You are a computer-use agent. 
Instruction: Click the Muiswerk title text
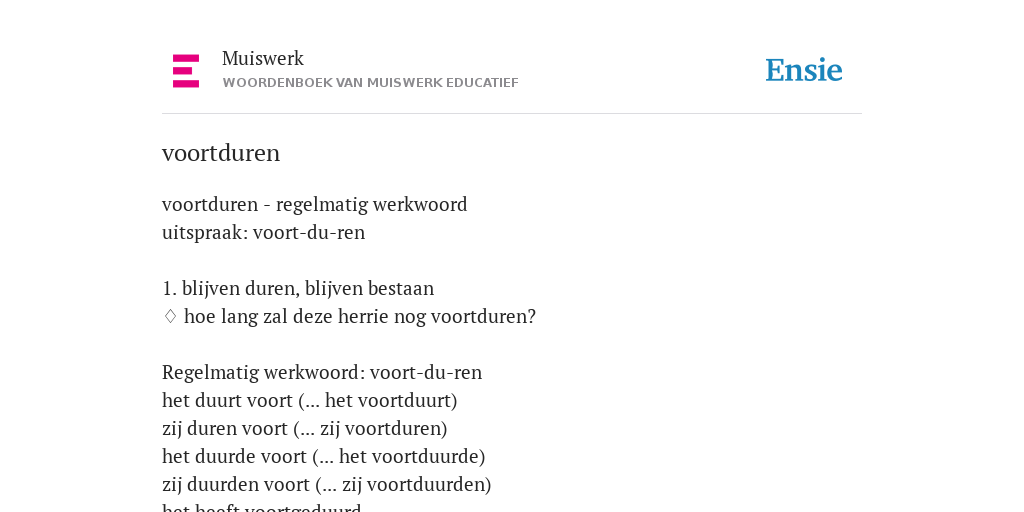263,59
